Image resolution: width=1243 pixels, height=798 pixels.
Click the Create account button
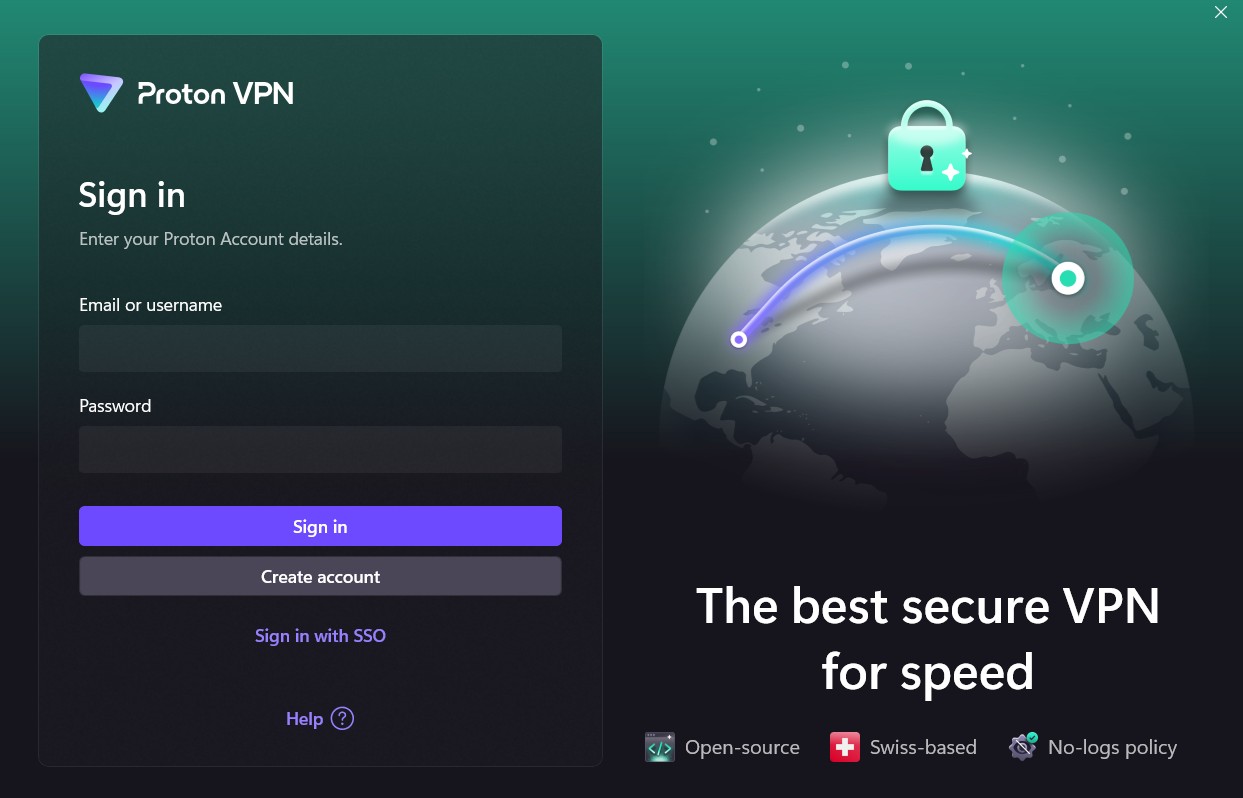320,576
